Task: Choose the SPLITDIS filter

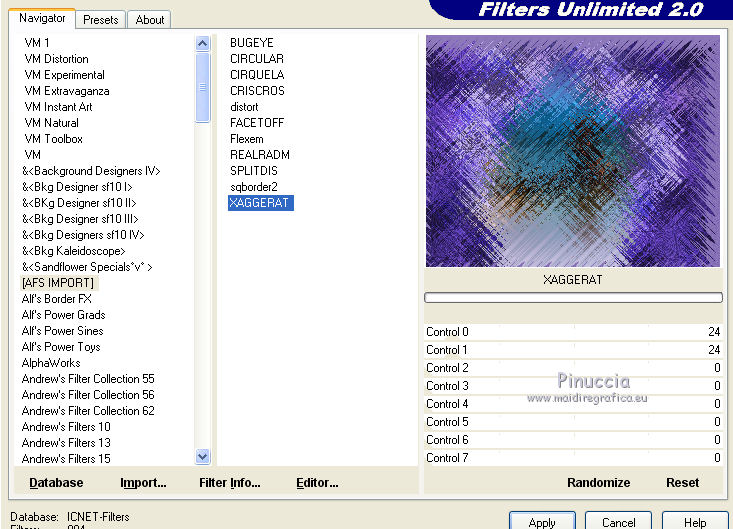Action: pos(253,171)
